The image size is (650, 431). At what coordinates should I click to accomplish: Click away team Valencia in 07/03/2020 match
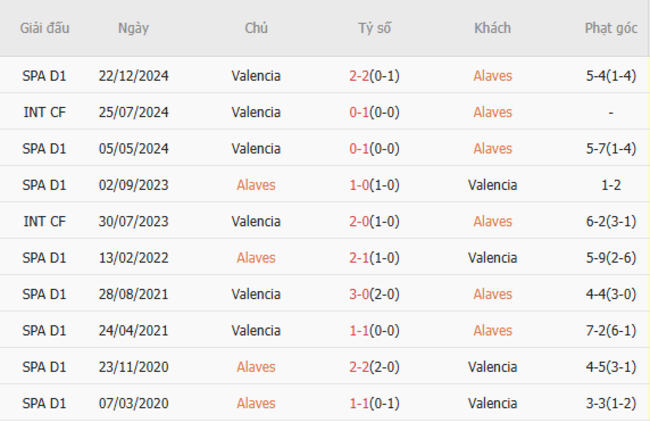[x=492, y=403]
